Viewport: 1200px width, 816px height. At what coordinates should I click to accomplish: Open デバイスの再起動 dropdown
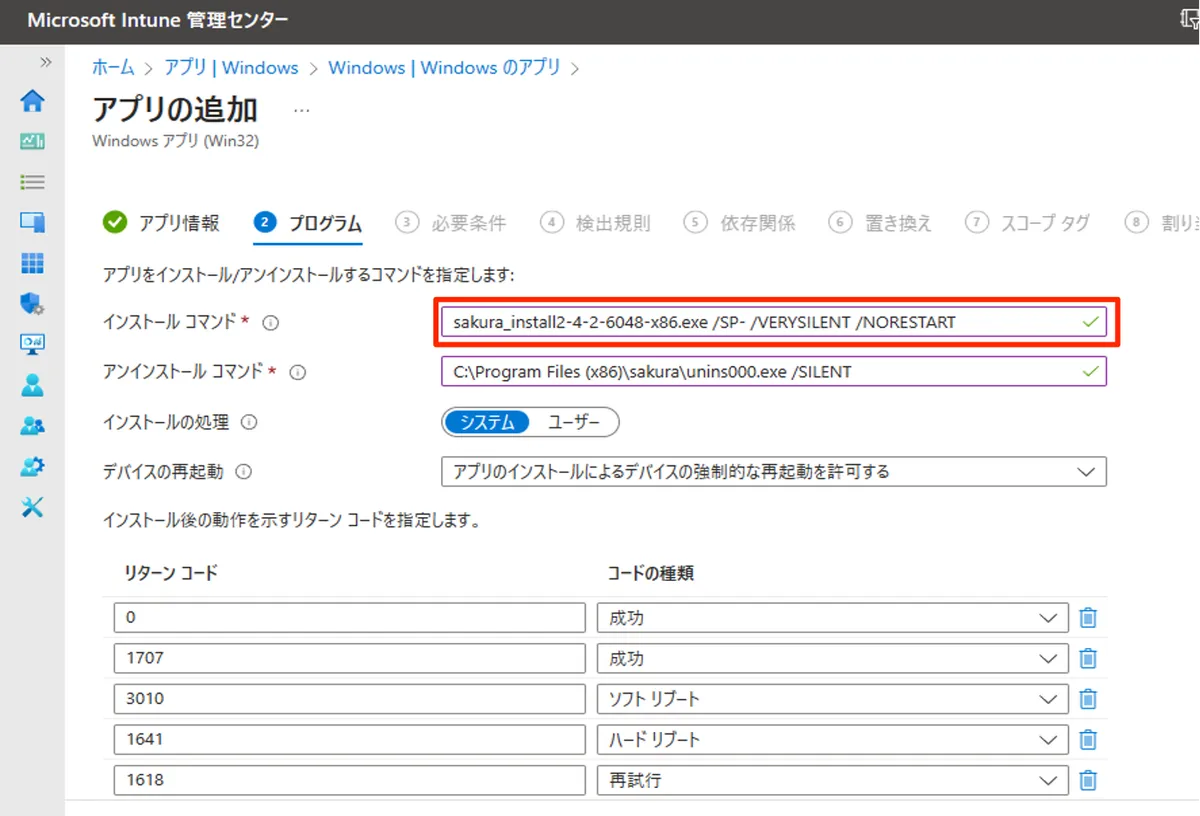(773, 471)
